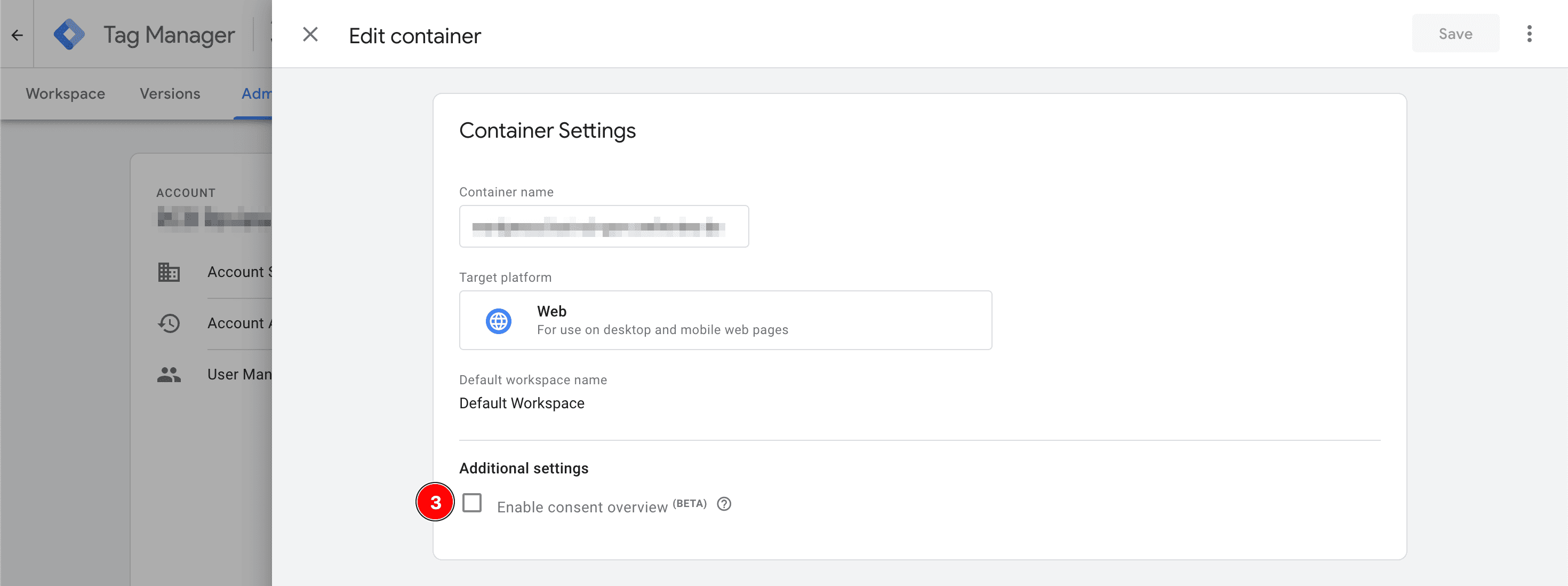Enable consent overview checkbox

coord(472,503)
